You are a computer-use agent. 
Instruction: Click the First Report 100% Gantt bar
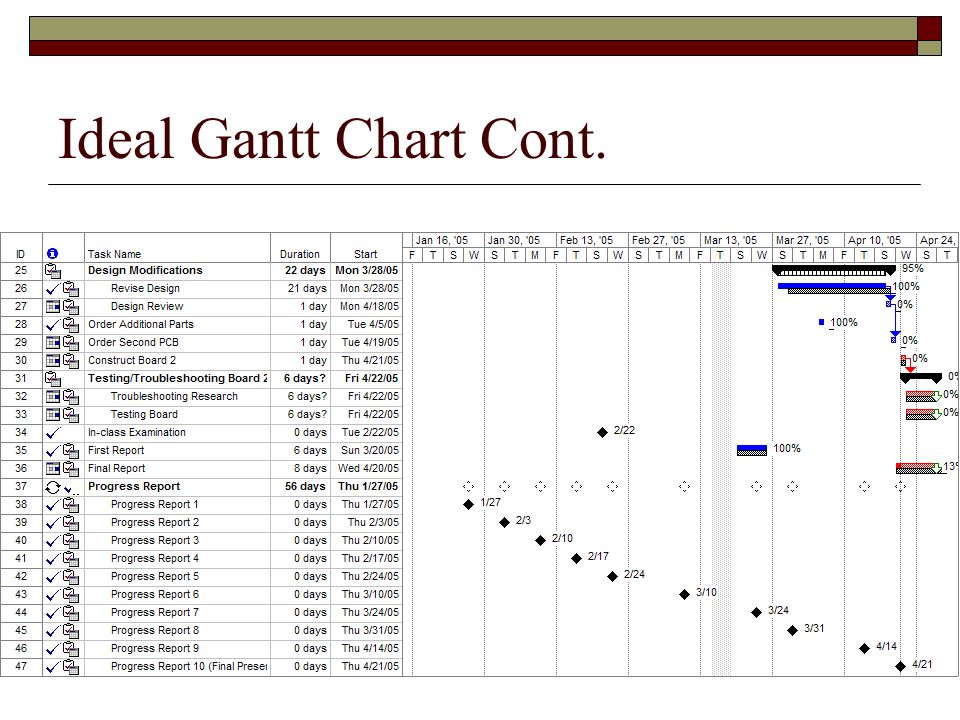752,451
